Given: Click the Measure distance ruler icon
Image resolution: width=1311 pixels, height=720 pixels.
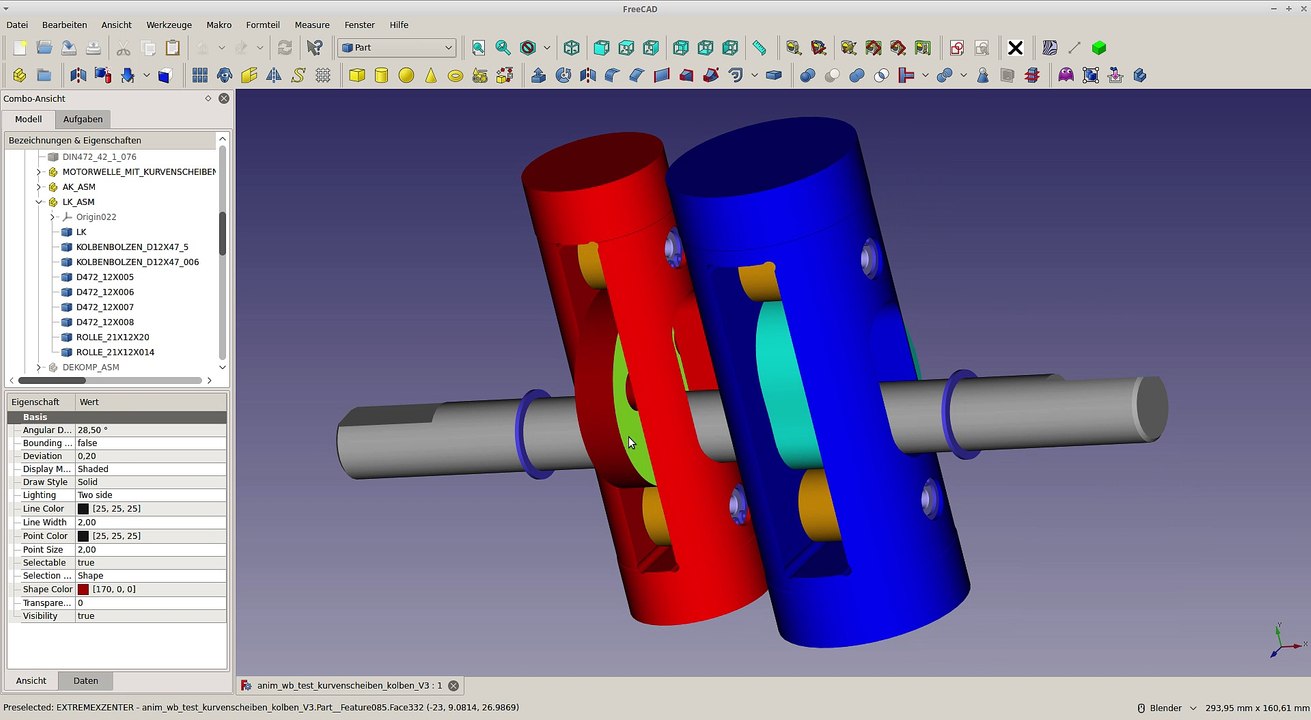Looking at the screenshot, I should click(760, 48).
